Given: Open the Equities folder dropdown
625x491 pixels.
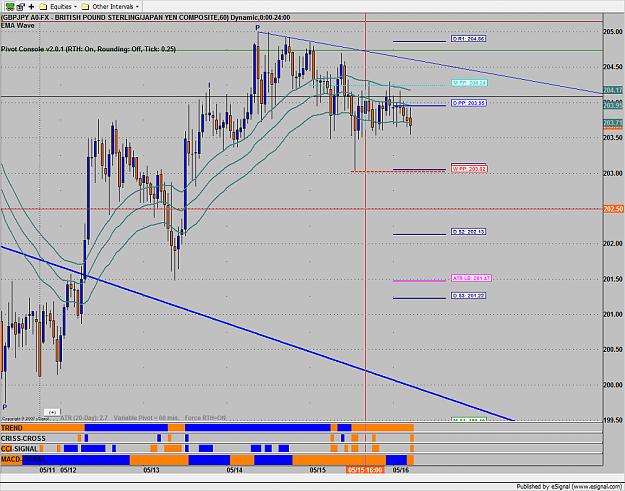Looking at the screenshot, I should pyautogui.click(x=58, y=7).
